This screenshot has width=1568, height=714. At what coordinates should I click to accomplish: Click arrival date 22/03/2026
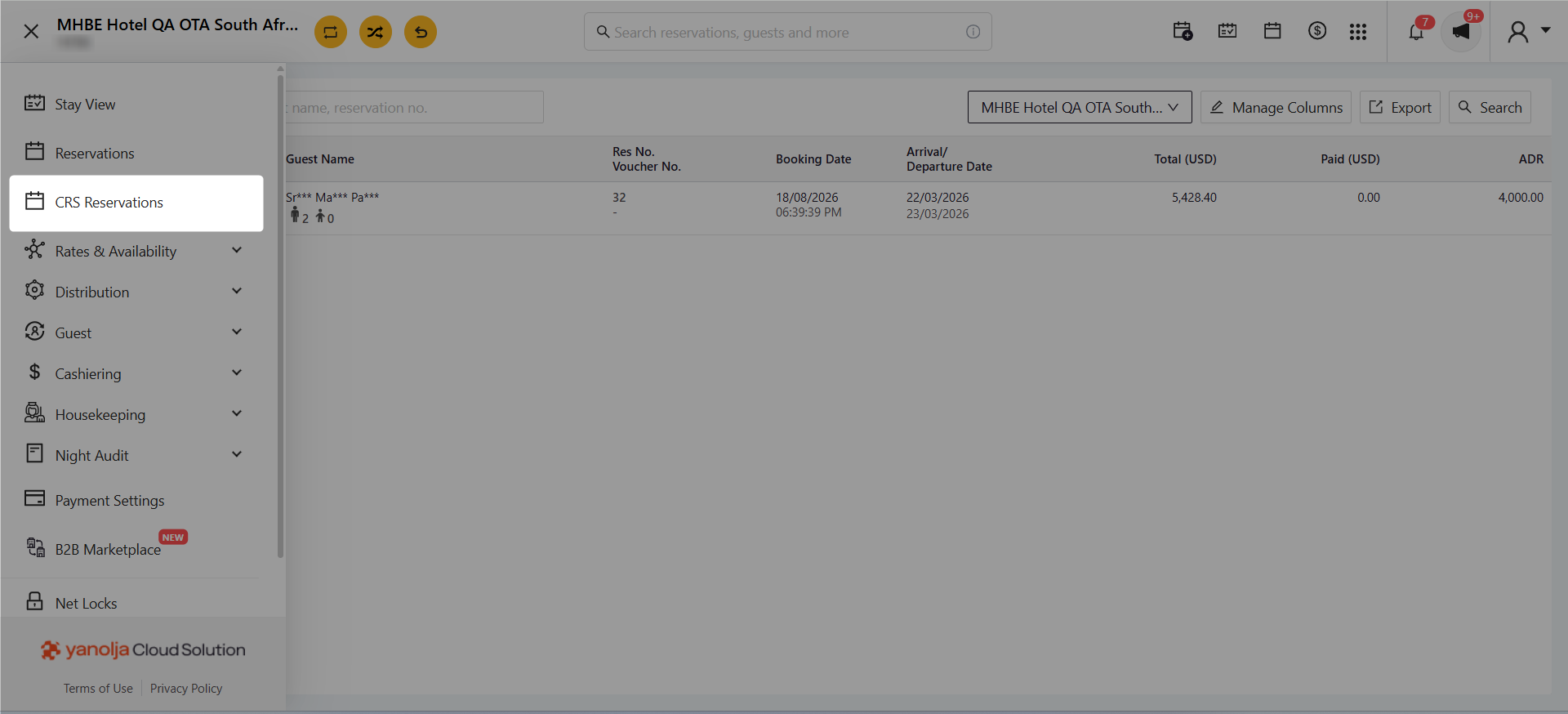pyautogui.click(x=938, y=198)
